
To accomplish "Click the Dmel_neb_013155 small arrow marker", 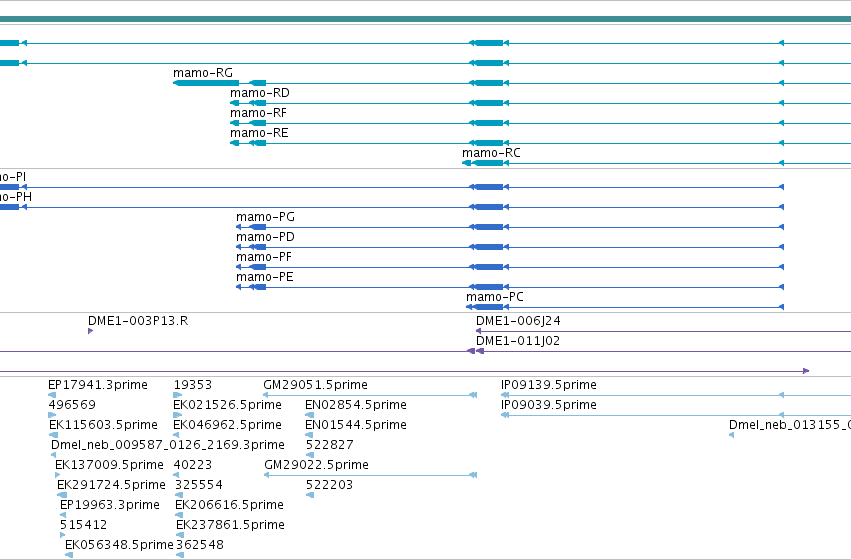I will point(732,435).
